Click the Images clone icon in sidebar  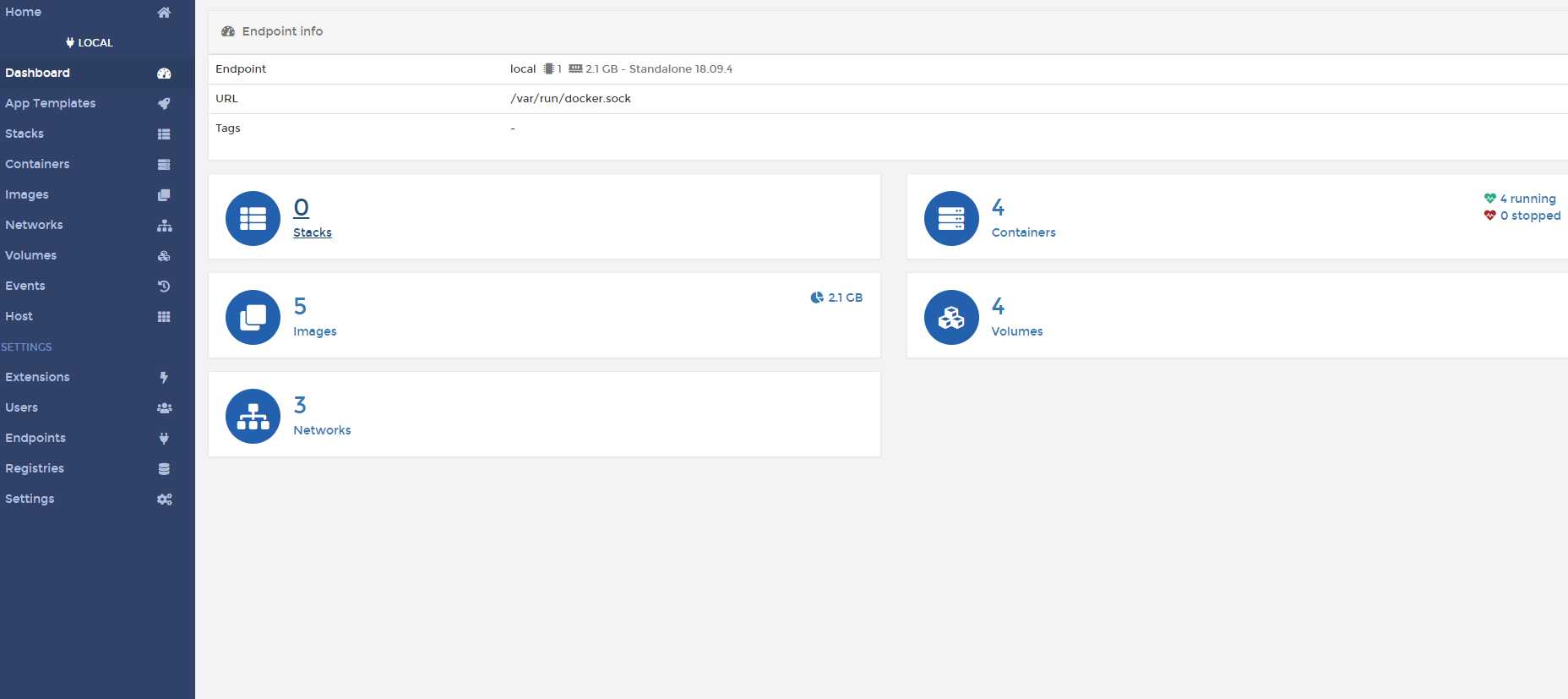pos(164,195)
